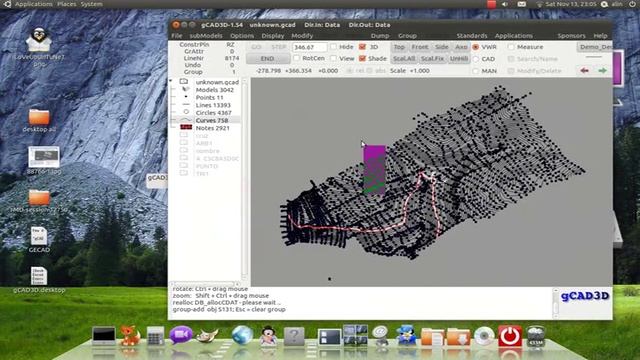Switch to Top view

click(x=399, y=47)
